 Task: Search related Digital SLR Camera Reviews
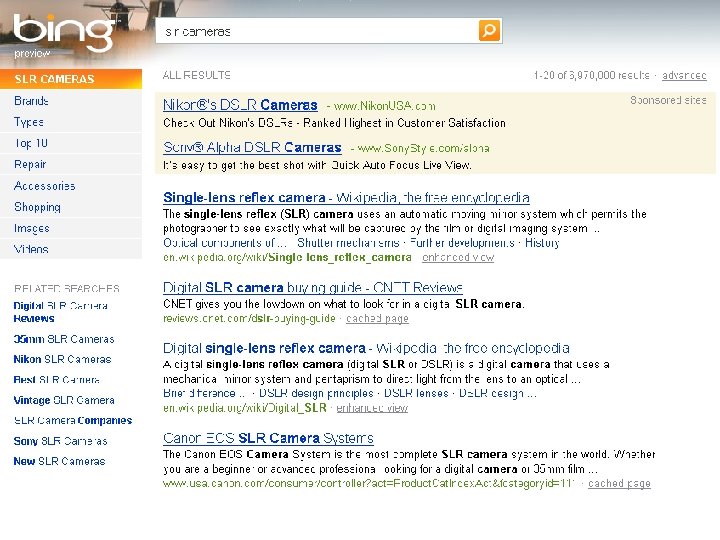tap(61, 312)
